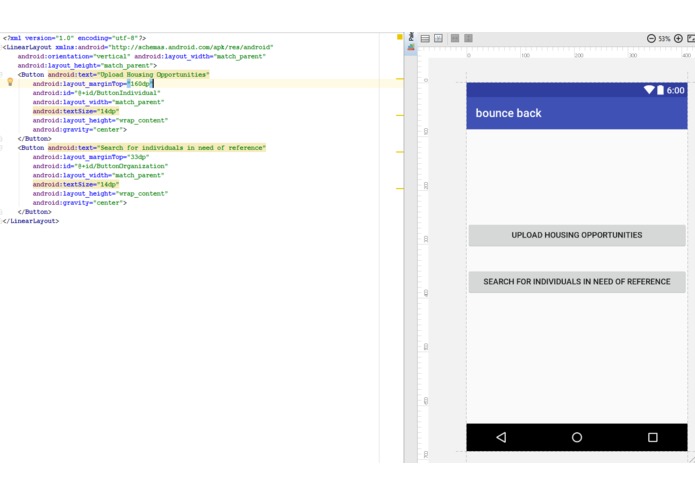Click the recents square in preview nav bar
The width and height of the screenshot is (695, 494).
click(x=652, y=437)
